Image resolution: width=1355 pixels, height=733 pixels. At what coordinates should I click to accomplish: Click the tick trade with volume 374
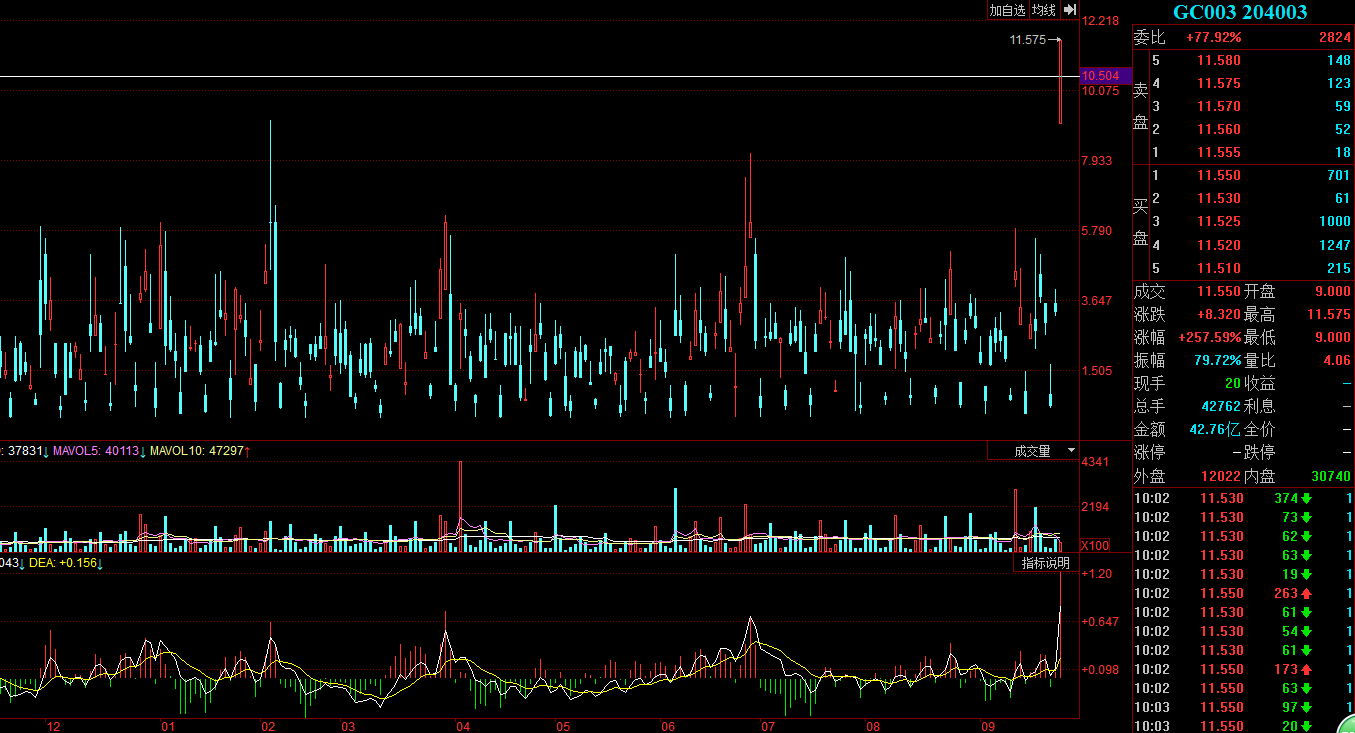1286,498
